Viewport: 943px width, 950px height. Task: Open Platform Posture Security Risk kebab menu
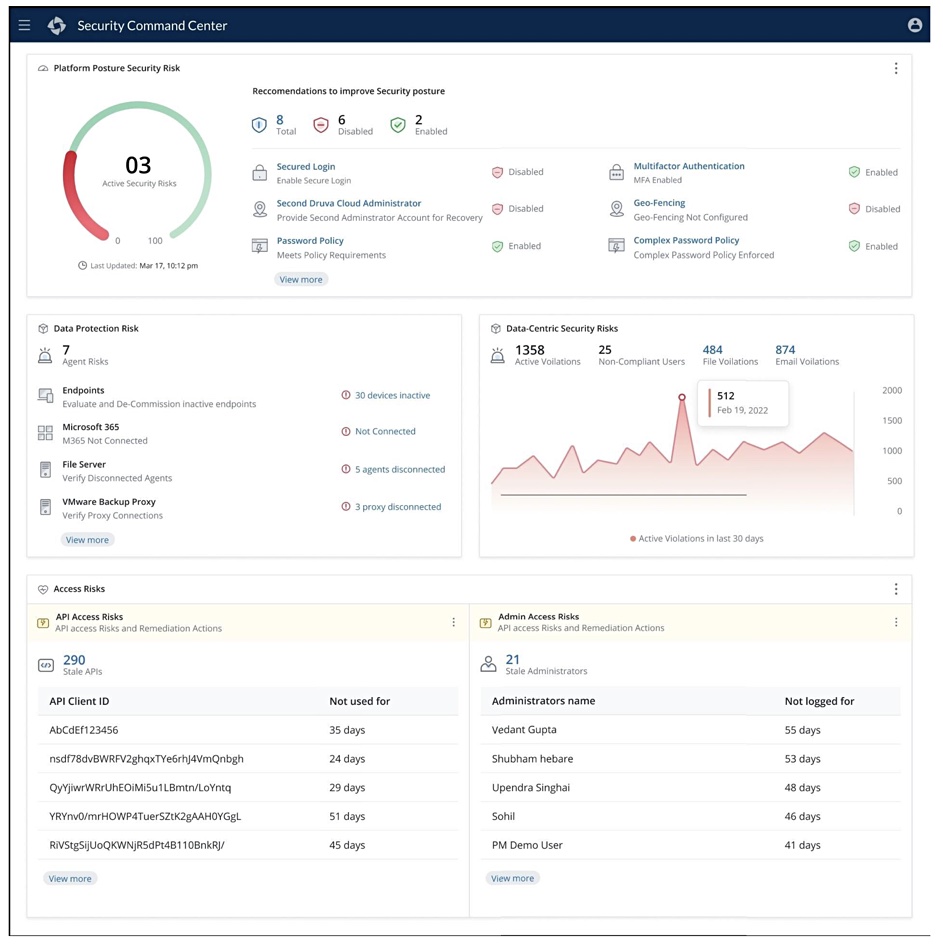point(896,68)
